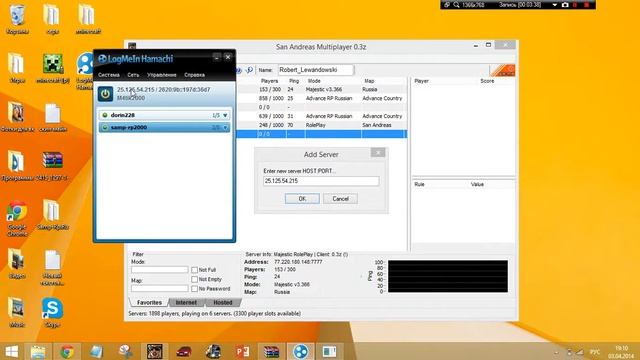Check the Not Full filter
The image size is (640, 360).
pyautogui.click(x=194, y=270)
